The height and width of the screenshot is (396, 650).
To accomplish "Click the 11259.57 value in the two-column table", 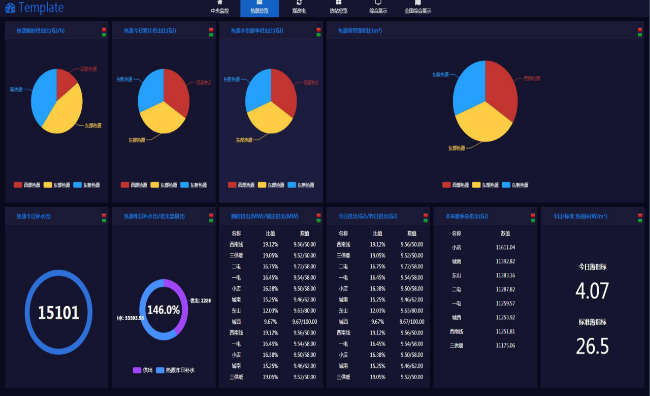I will (505, 304).
